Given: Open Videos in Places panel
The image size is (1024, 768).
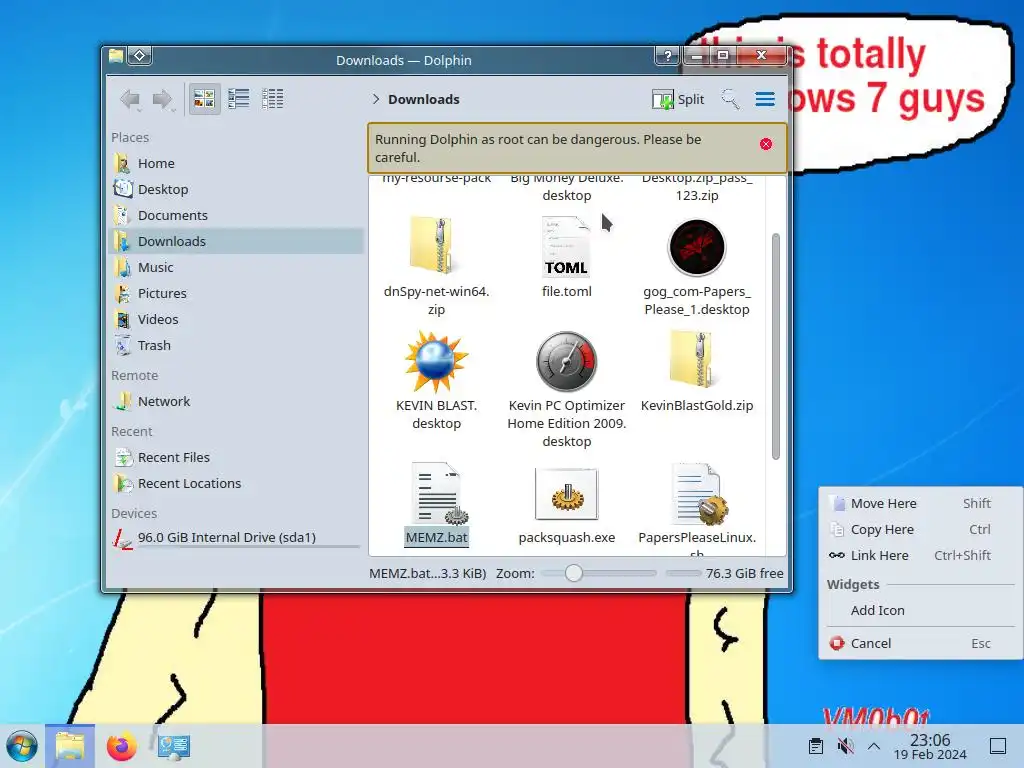Looking at the screenshot, I should click(x=236, y=319).
